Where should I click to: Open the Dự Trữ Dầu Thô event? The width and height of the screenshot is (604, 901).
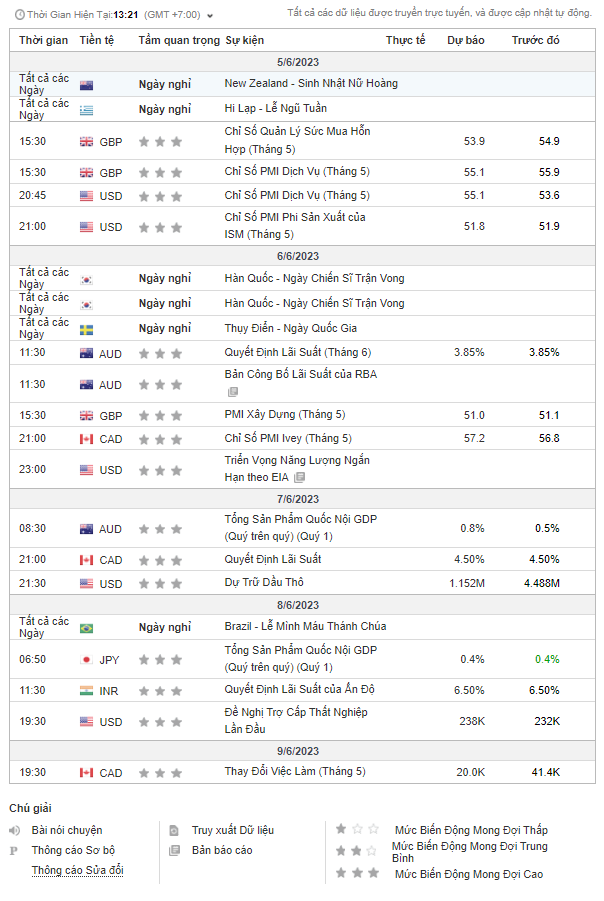(x=264, y=583)
